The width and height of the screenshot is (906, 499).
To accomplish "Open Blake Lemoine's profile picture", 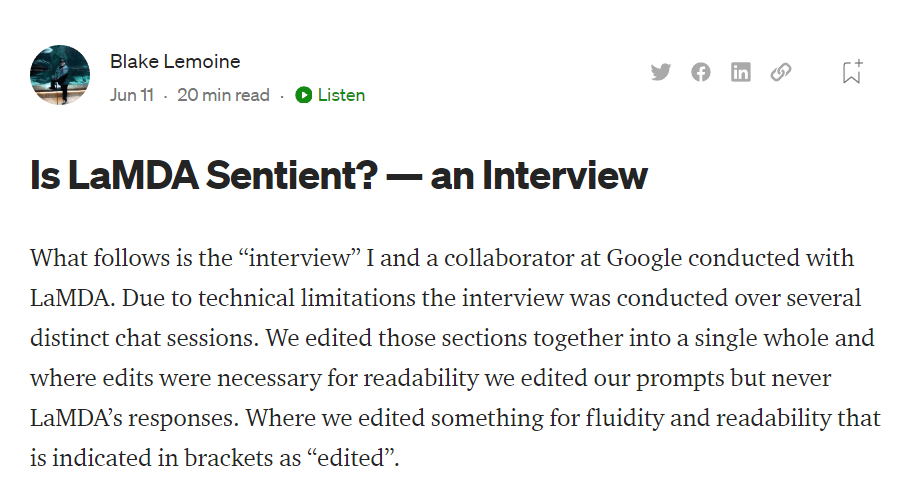I will 60,75.
